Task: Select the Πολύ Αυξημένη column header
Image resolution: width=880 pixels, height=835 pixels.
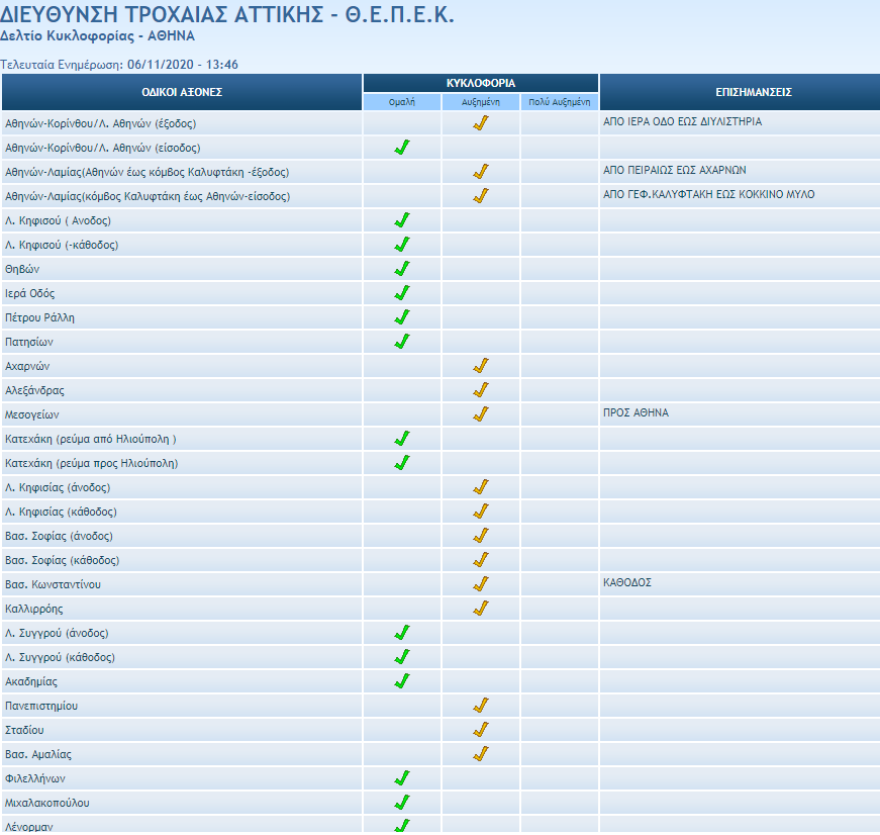Action: 559,102
